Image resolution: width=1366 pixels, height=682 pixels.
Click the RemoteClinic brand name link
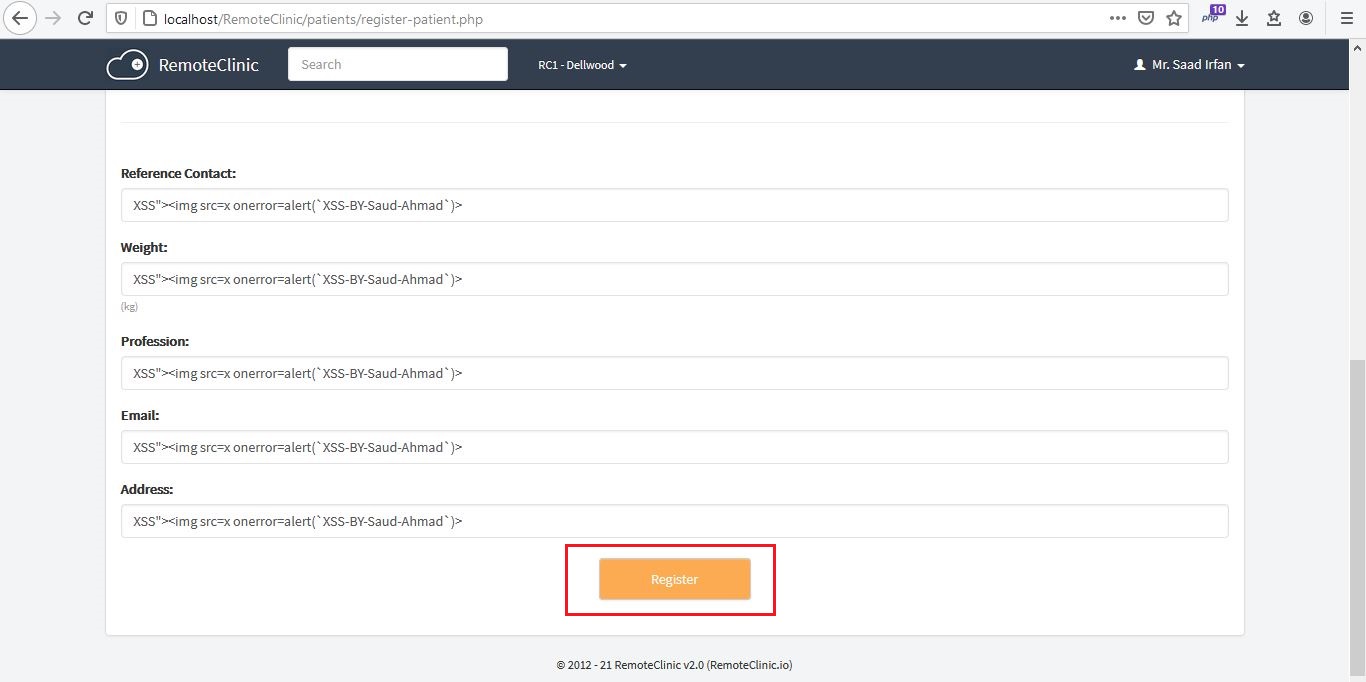pos(208,65)
